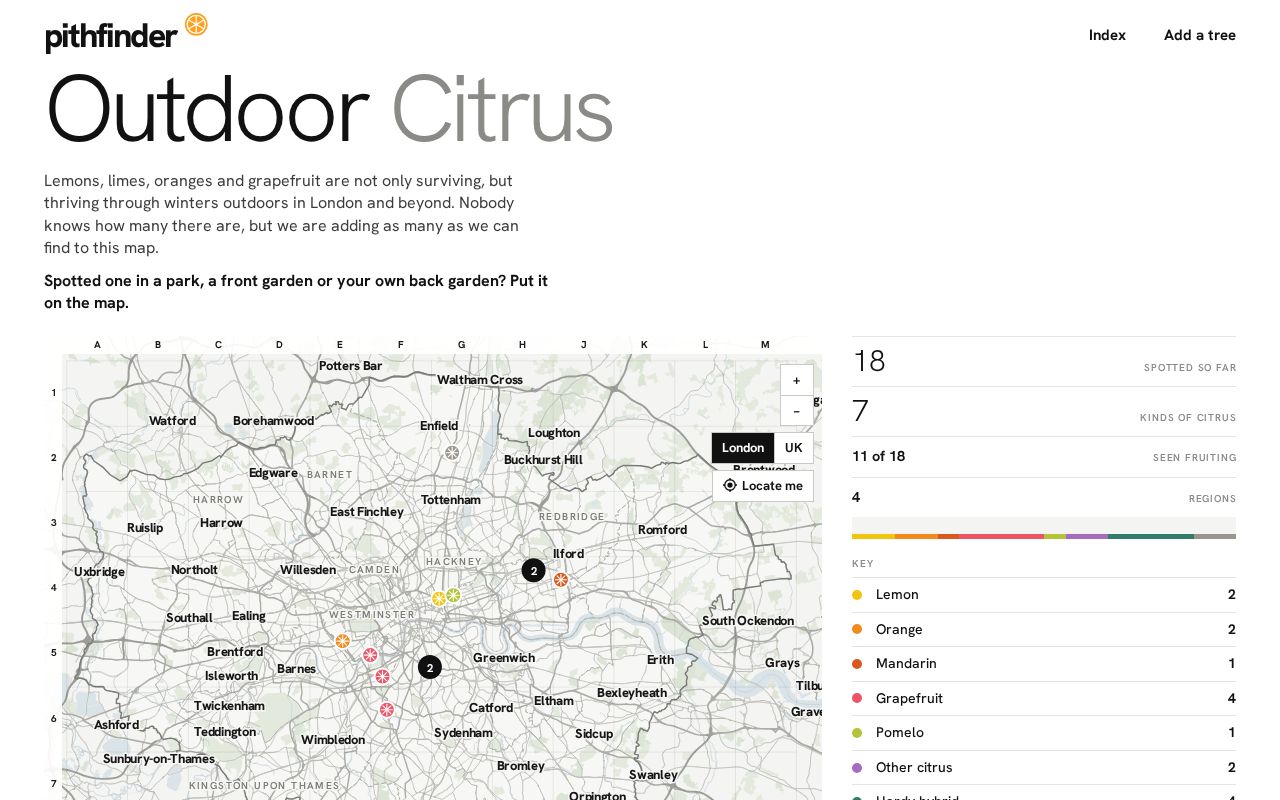The width and height of the screenshot is (1280, 800).
Task: Select the Other citrus row label
Action: click(914, 768)
